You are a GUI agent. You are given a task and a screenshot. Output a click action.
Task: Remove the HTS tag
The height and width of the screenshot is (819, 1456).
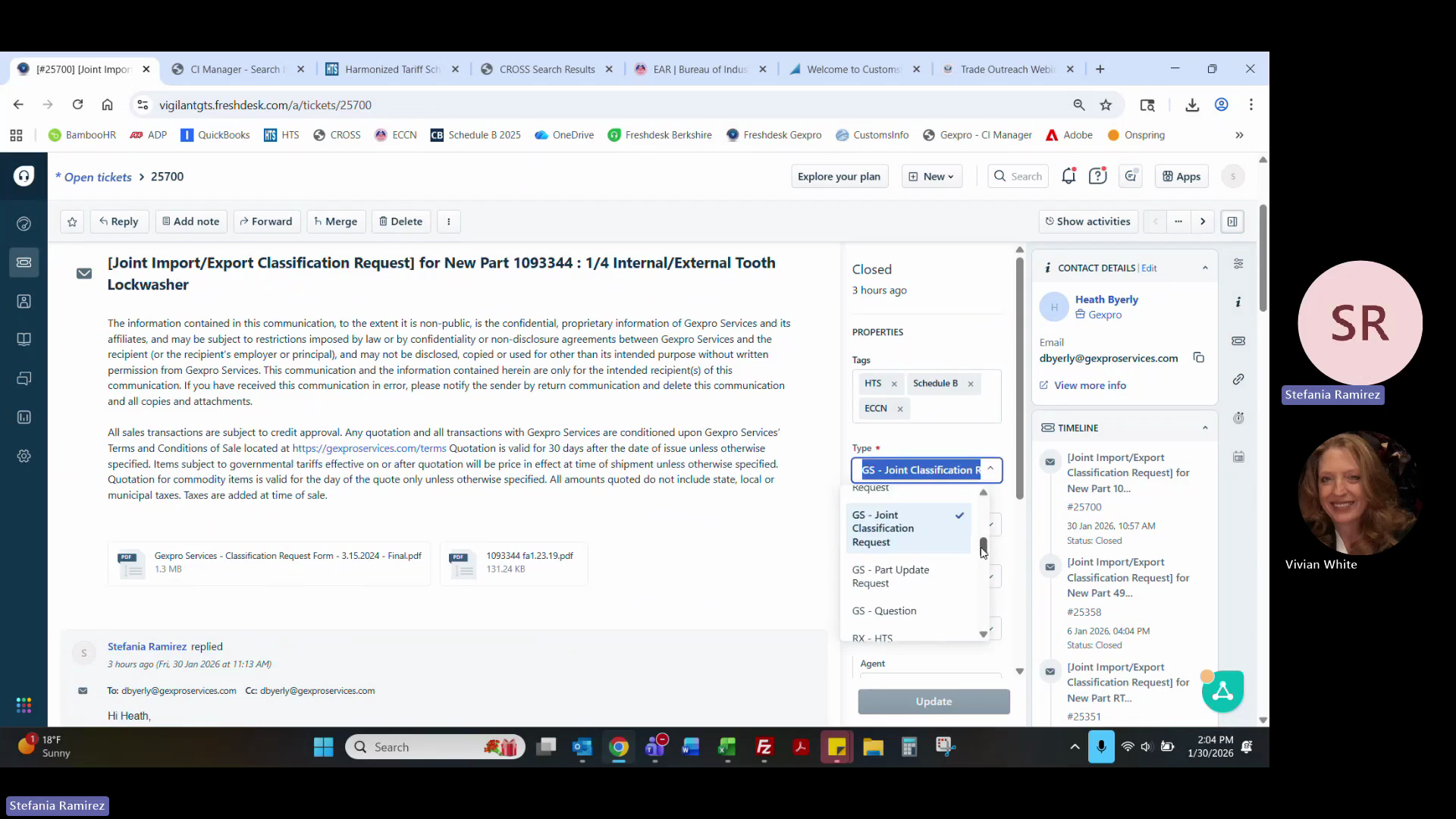pyautogui.click(x=894, y=384)
